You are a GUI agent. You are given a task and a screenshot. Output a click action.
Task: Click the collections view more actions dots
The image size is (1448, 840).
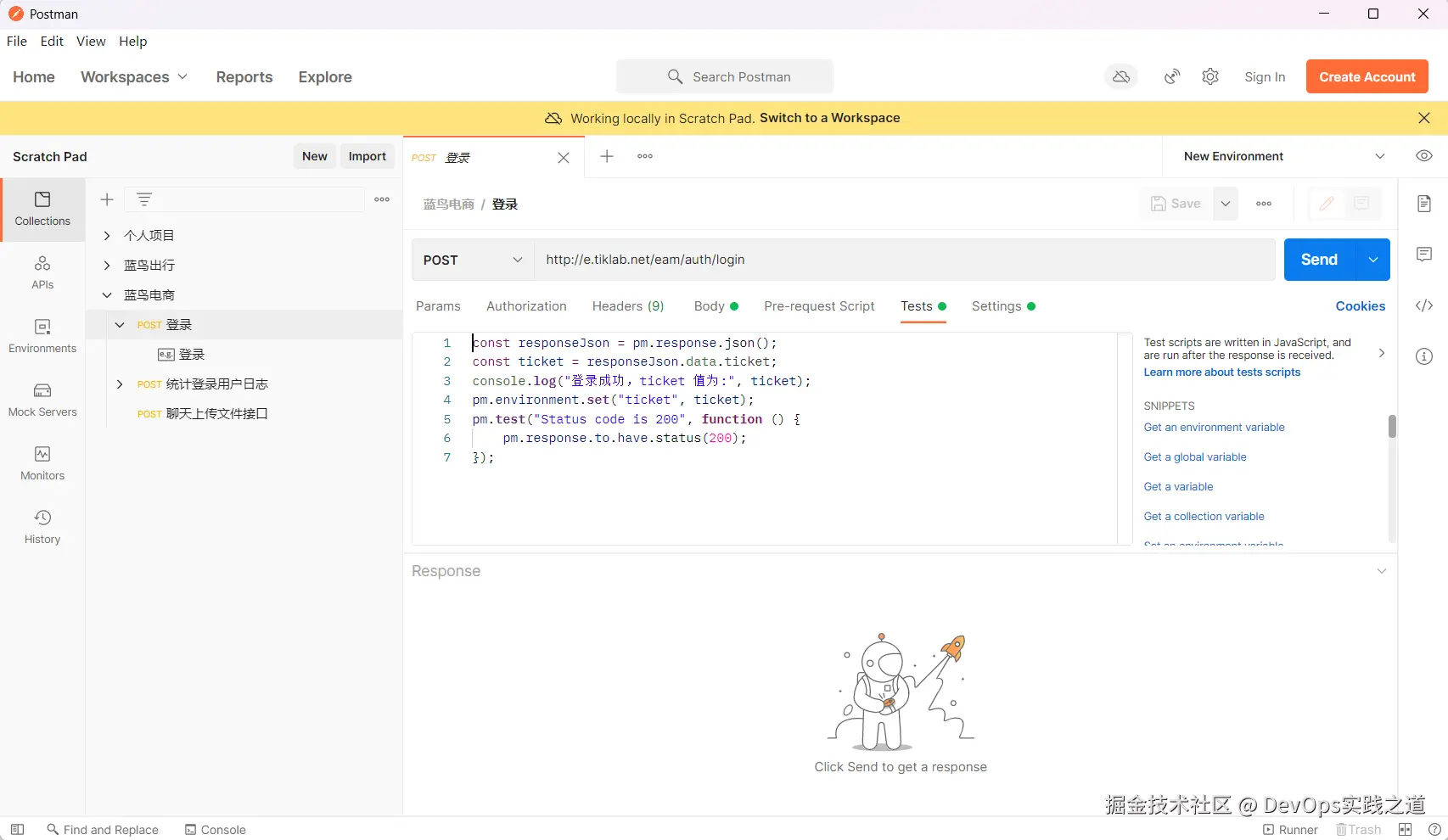[x=382, y=199]
